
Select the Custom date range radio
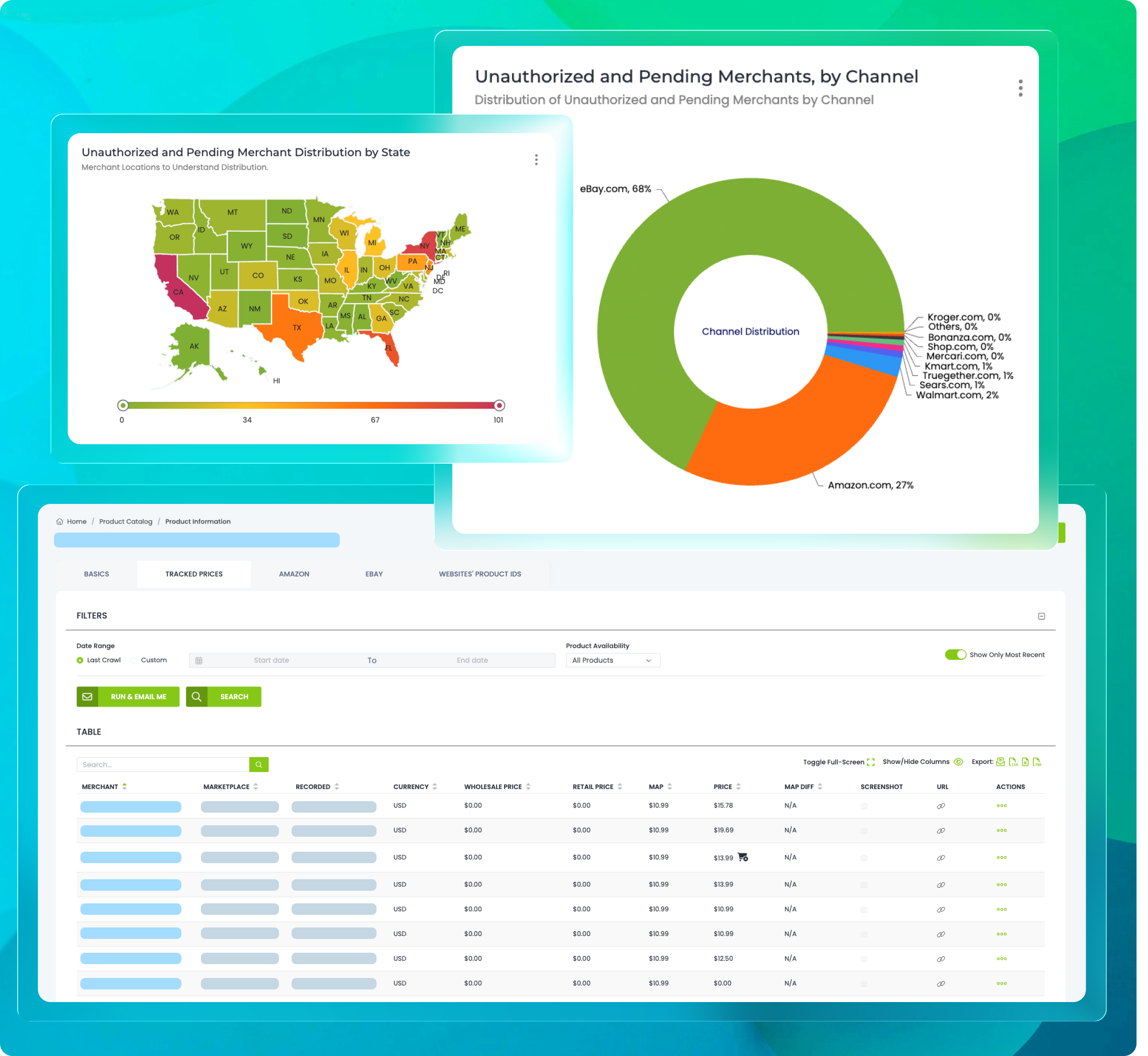click(x=134, y=661)
